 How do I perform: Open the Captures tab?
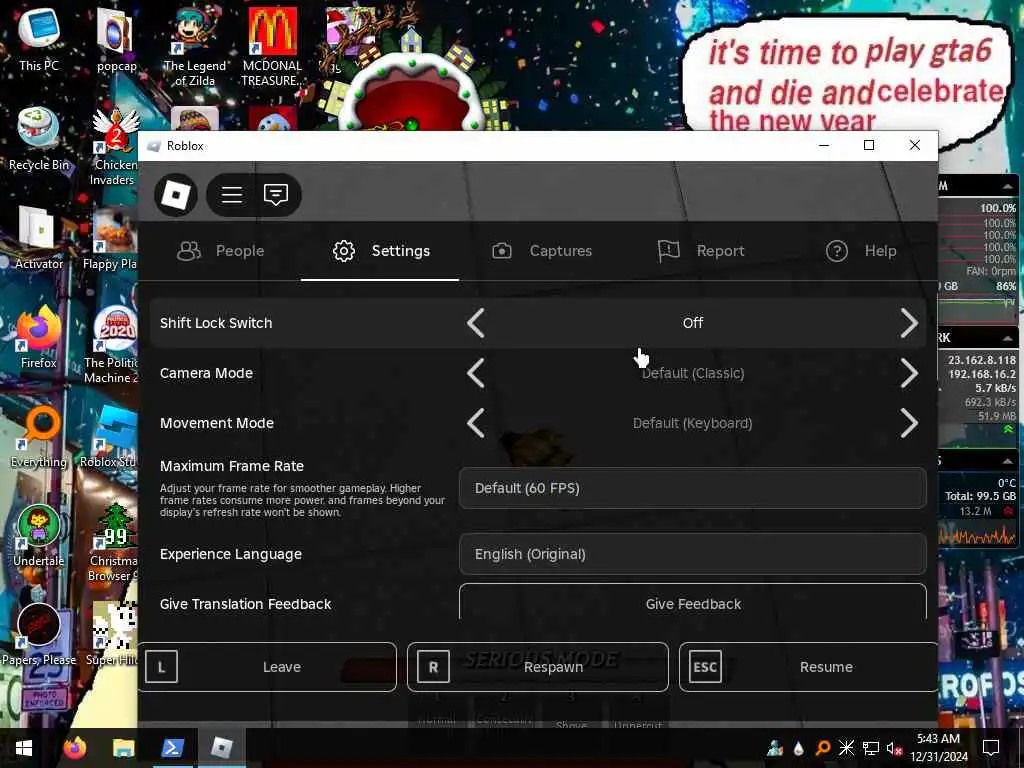coord(541,251)
